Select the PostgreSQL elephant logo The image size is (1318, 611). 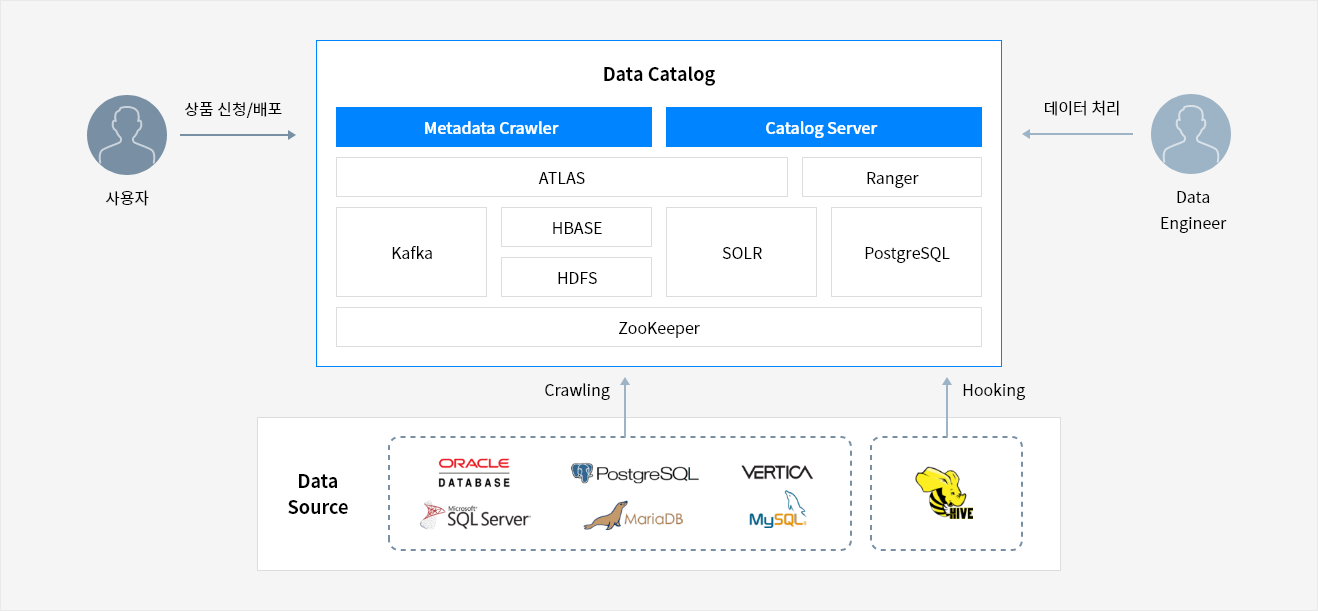pos(635,473)
